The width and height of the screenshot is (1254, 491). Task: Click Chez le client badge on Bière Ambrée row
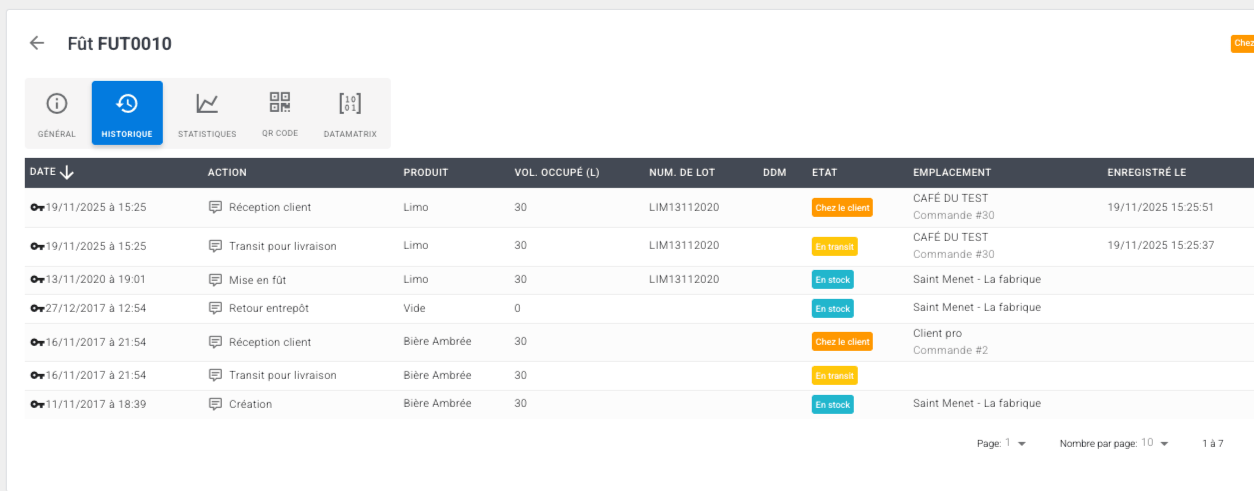842,342
